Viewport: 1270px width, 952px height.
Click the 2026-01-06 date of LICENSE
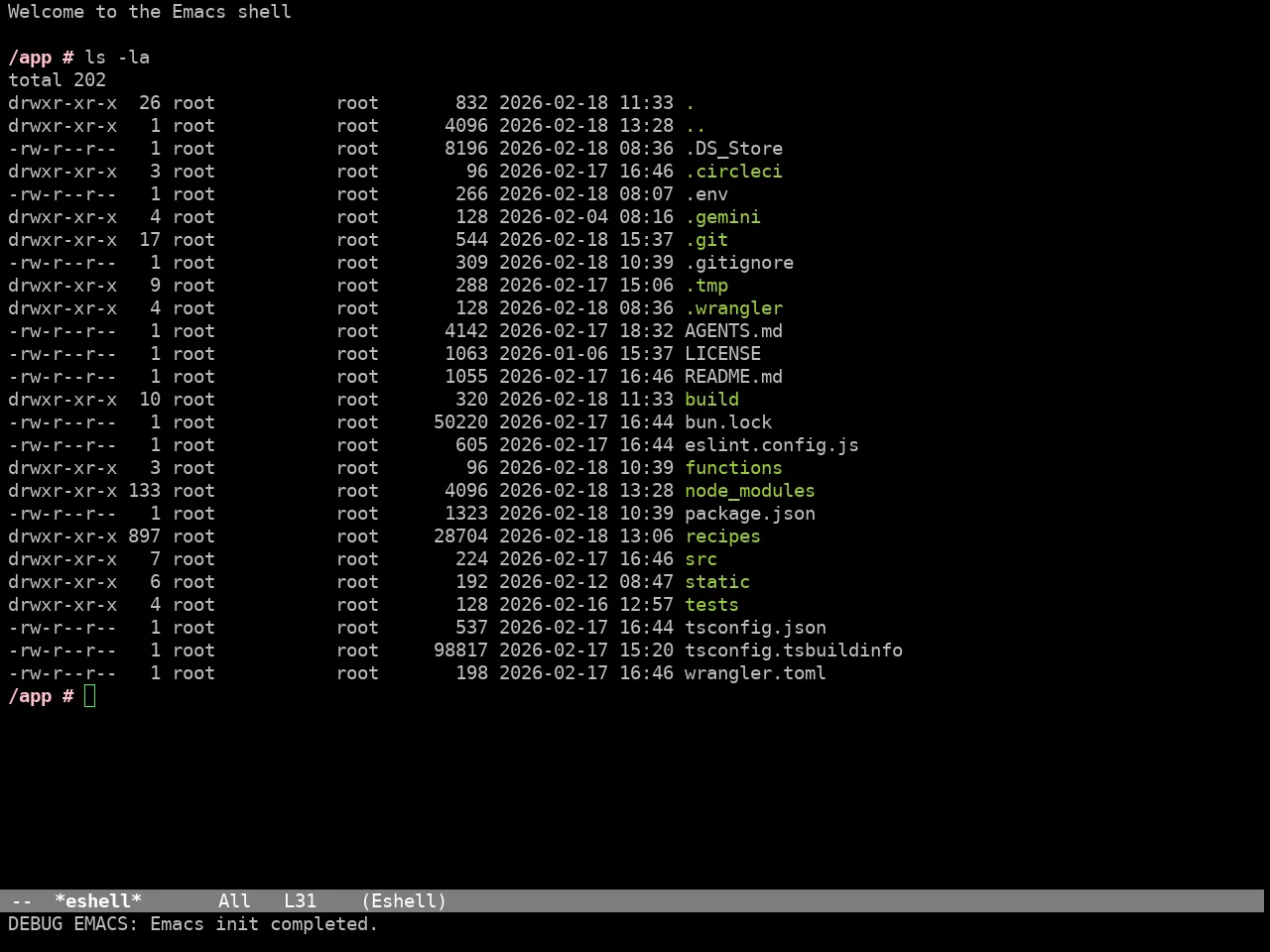[x=554, y=354]
